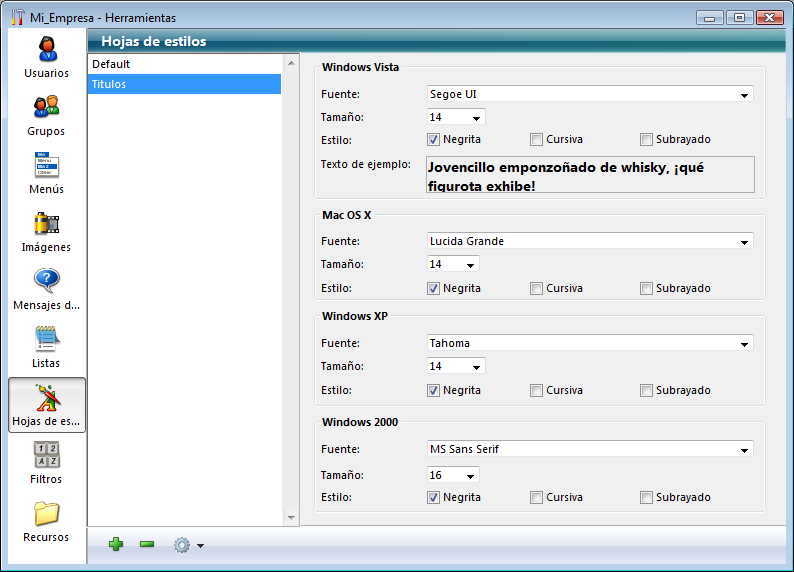Viewport: 794px width, 572px height.
Task: Open Tamaño dropdown under Windows 2000
Action: coord(452,475)
